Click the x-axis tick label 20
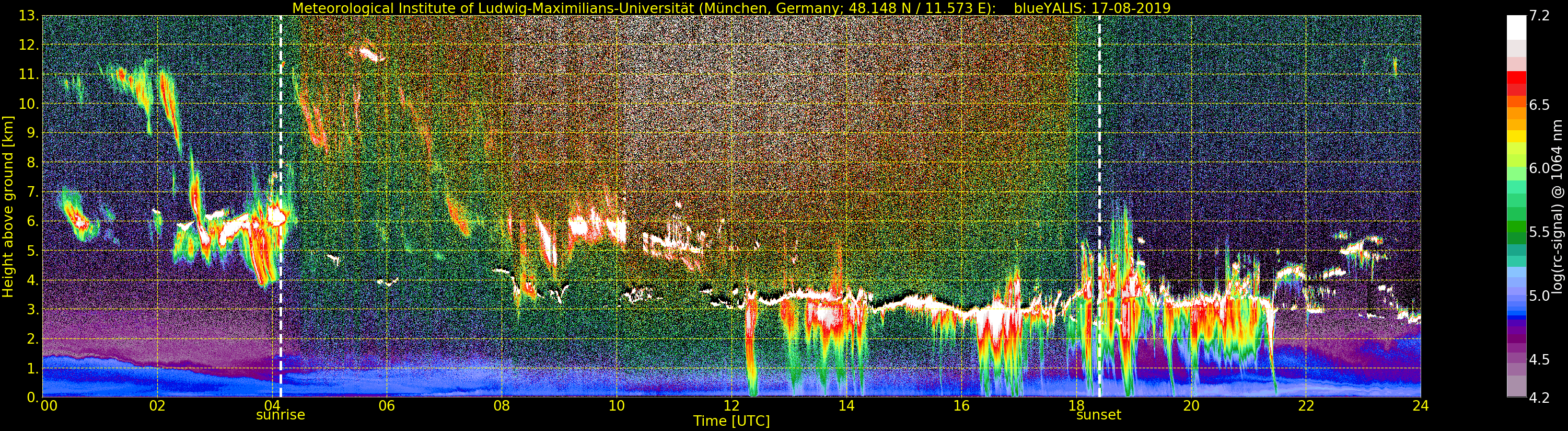The height and width of the screenshot is (431, 1568). [1191, 405]
